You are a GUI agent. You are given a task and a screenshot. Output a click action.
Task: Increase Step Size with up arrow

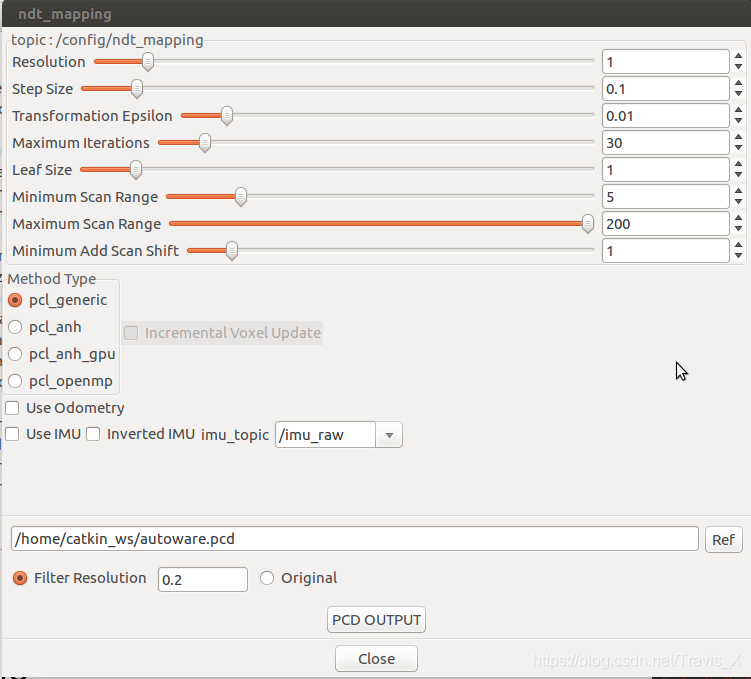(739, 83)
